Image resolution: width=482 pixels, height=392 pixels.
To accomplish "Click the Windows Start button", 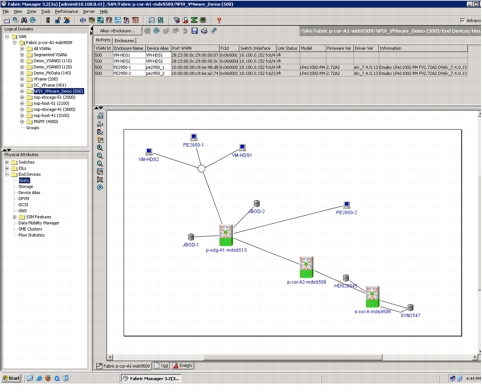I will click(12, 378).
